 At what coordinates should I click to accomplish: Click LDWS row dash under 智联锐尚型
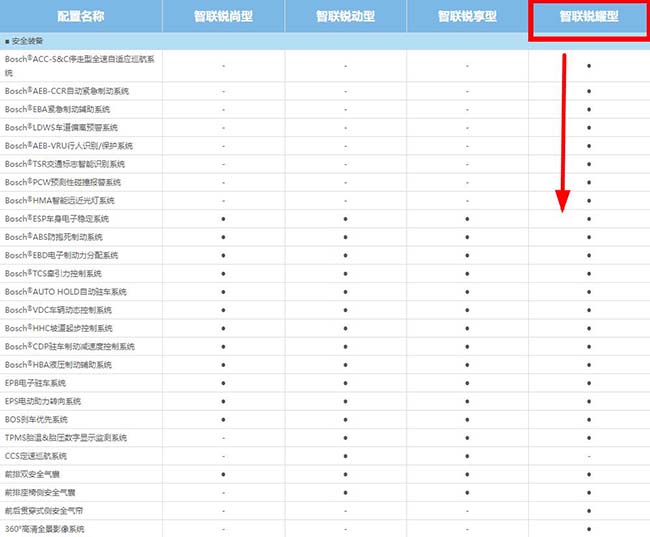[x=223, y=128]
